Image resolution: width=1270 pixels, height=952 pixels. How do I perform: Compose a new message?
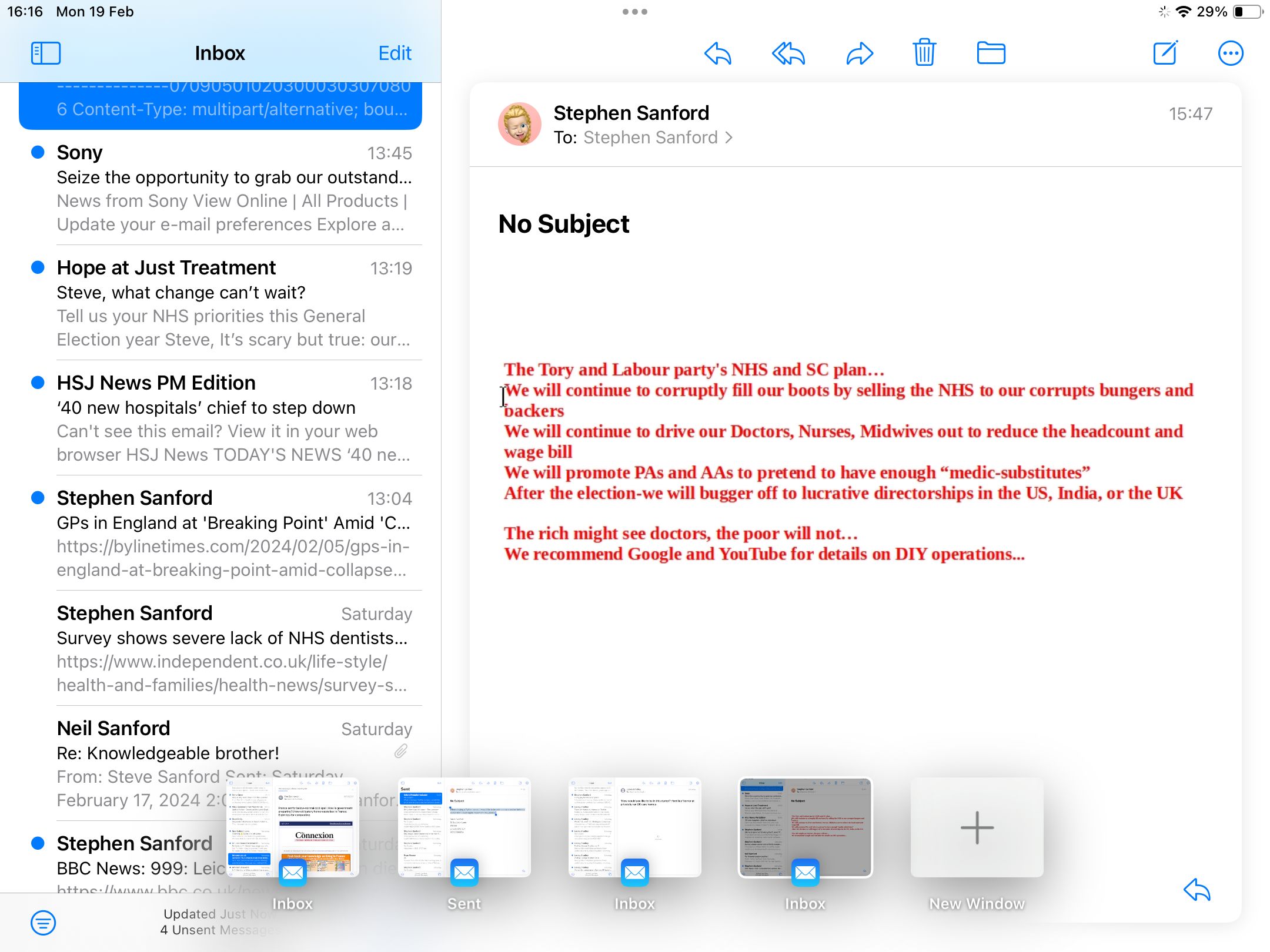click(1165, 53)
